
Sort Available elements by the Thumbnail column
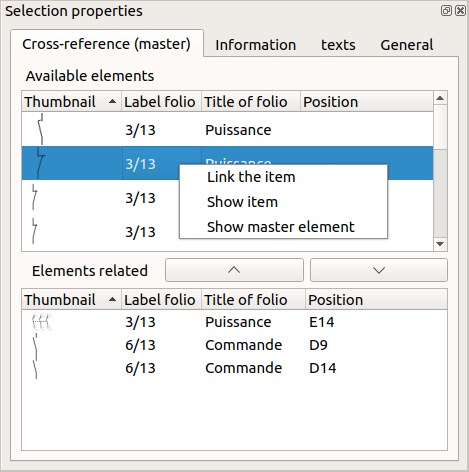71,102
